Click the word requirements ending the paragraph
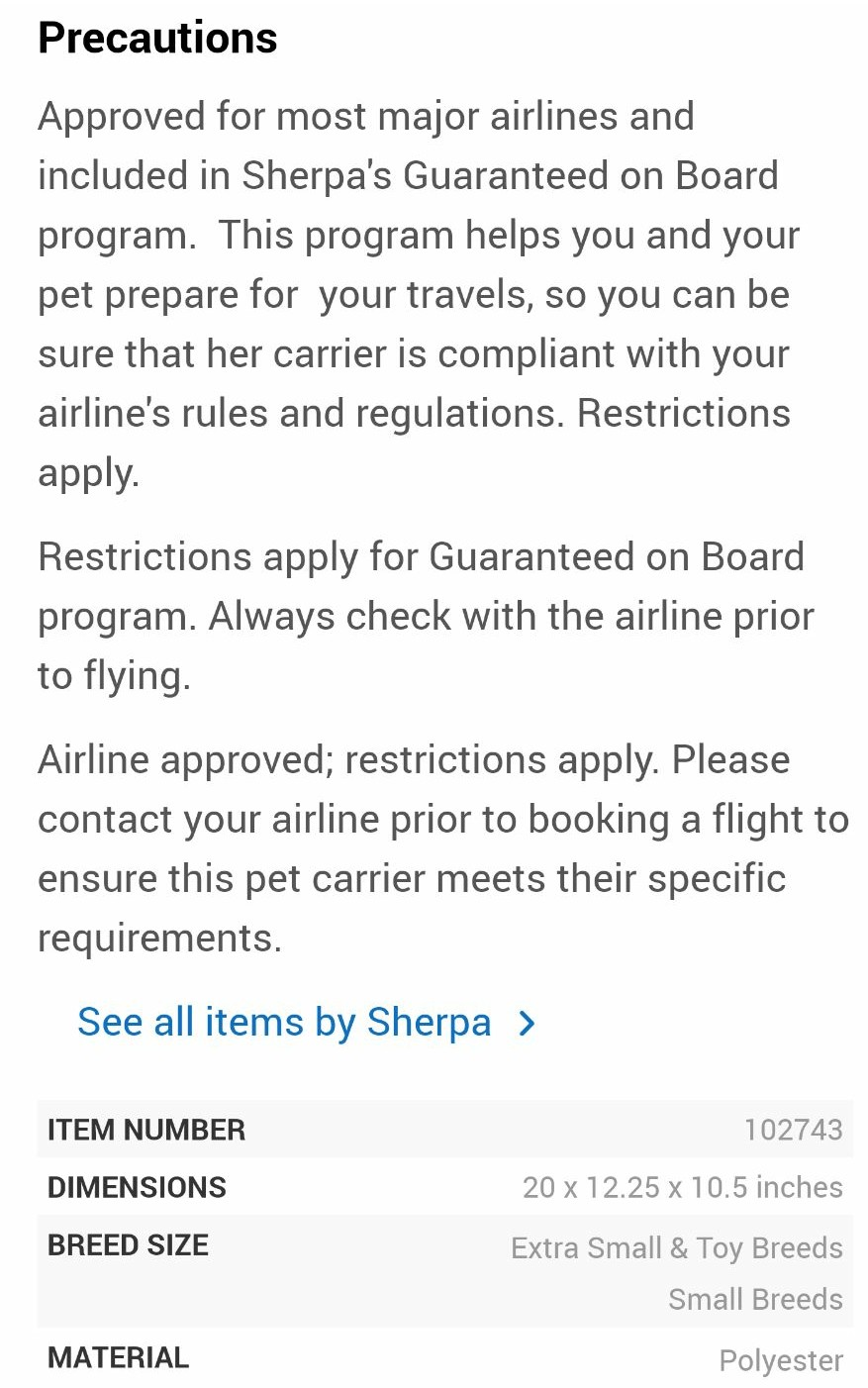Screen dimensions: 868x1388 pyautogui.click(x=159, y=939)
